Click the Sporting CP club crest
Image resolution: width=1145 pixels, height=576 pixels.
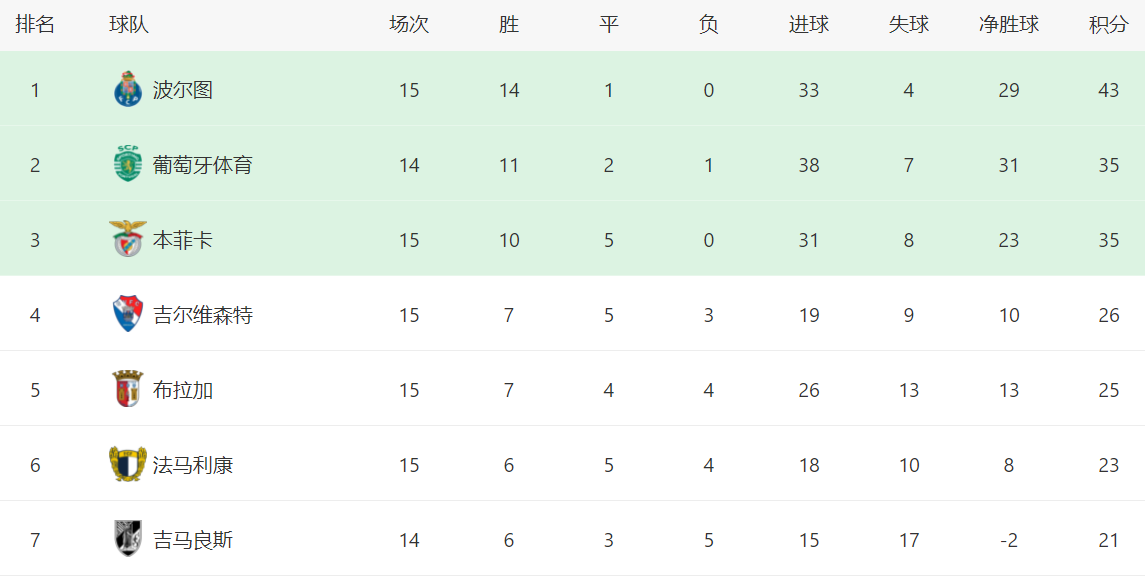click(128, 165)
